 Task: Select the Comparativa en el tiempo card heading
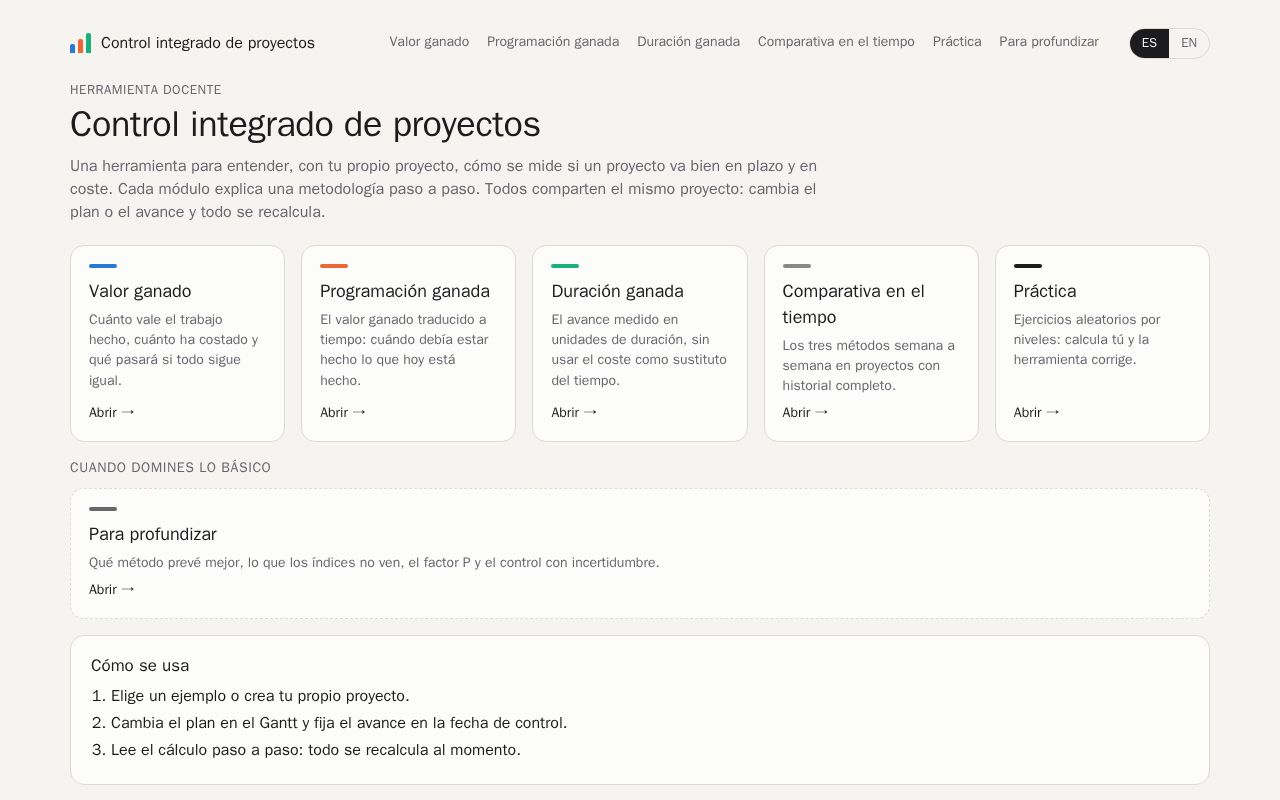854,304
